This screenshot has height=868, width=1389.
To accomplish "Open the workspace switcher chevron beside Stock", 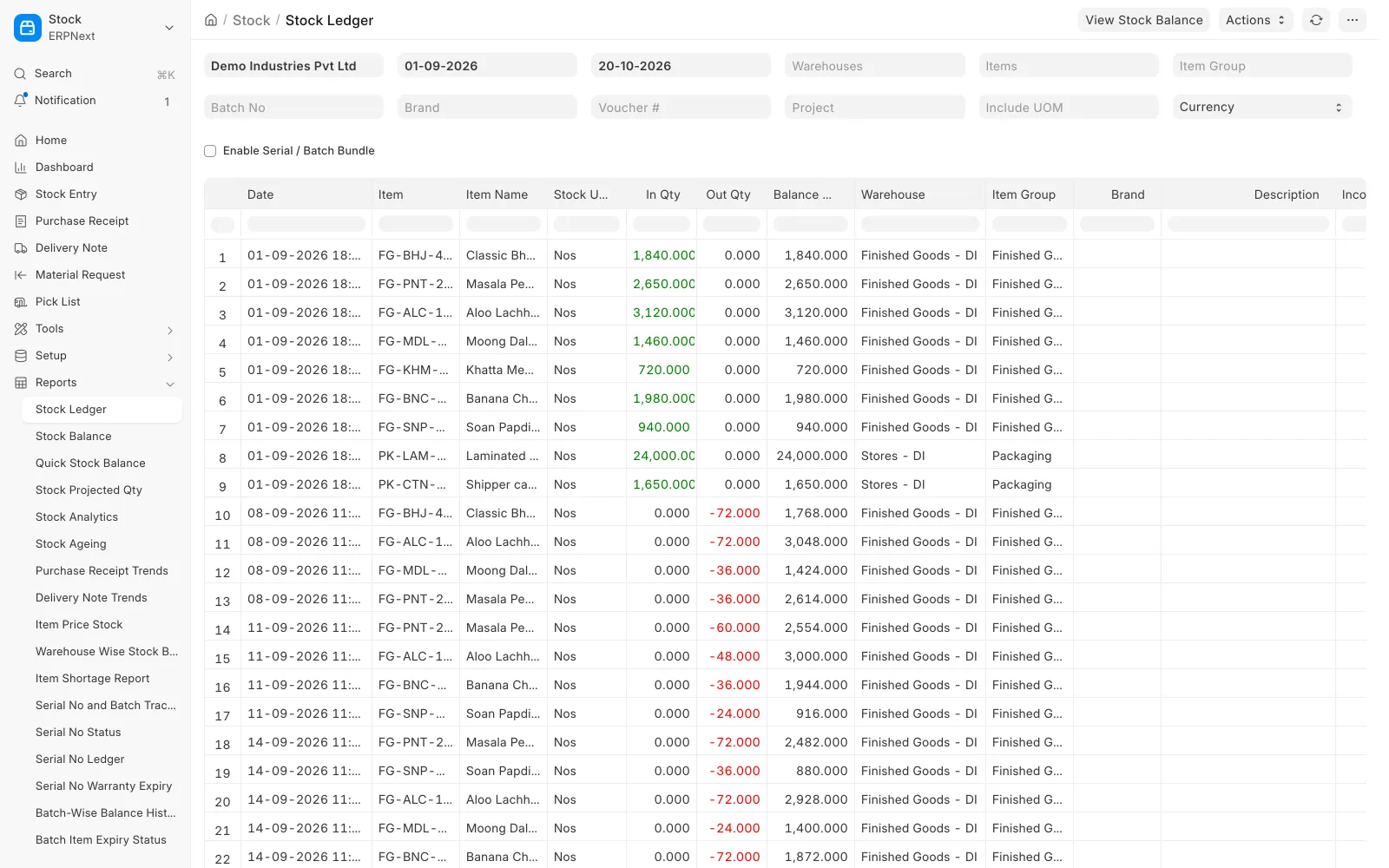I will click(169, 28).
